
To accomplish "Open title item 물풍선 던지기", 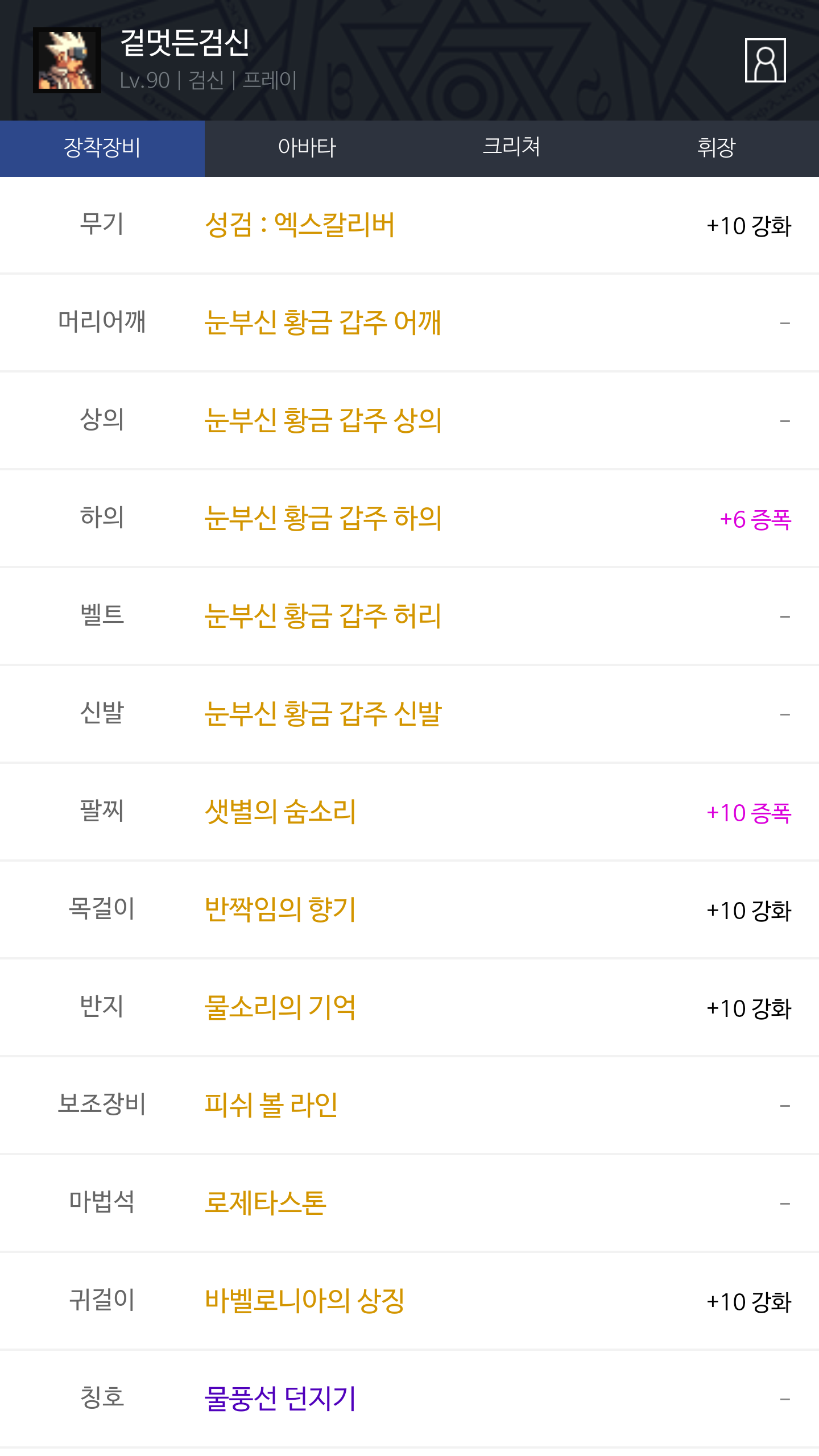I will (280, 1399).
